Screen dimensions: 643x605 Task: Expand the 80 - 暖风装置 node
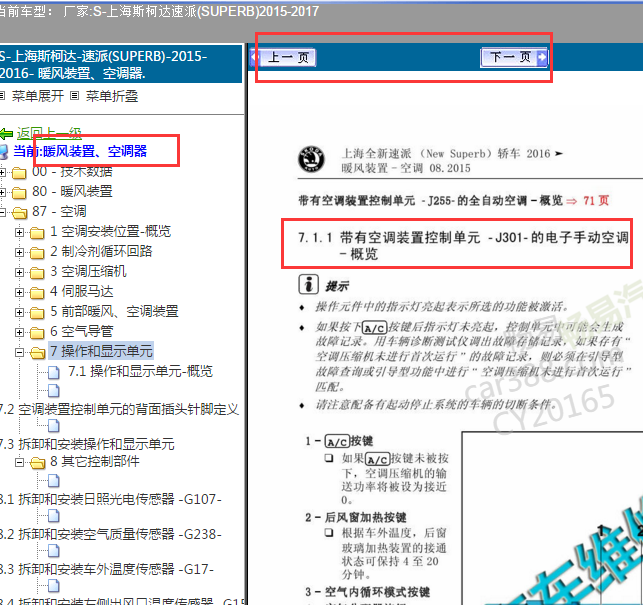point(2,192)
